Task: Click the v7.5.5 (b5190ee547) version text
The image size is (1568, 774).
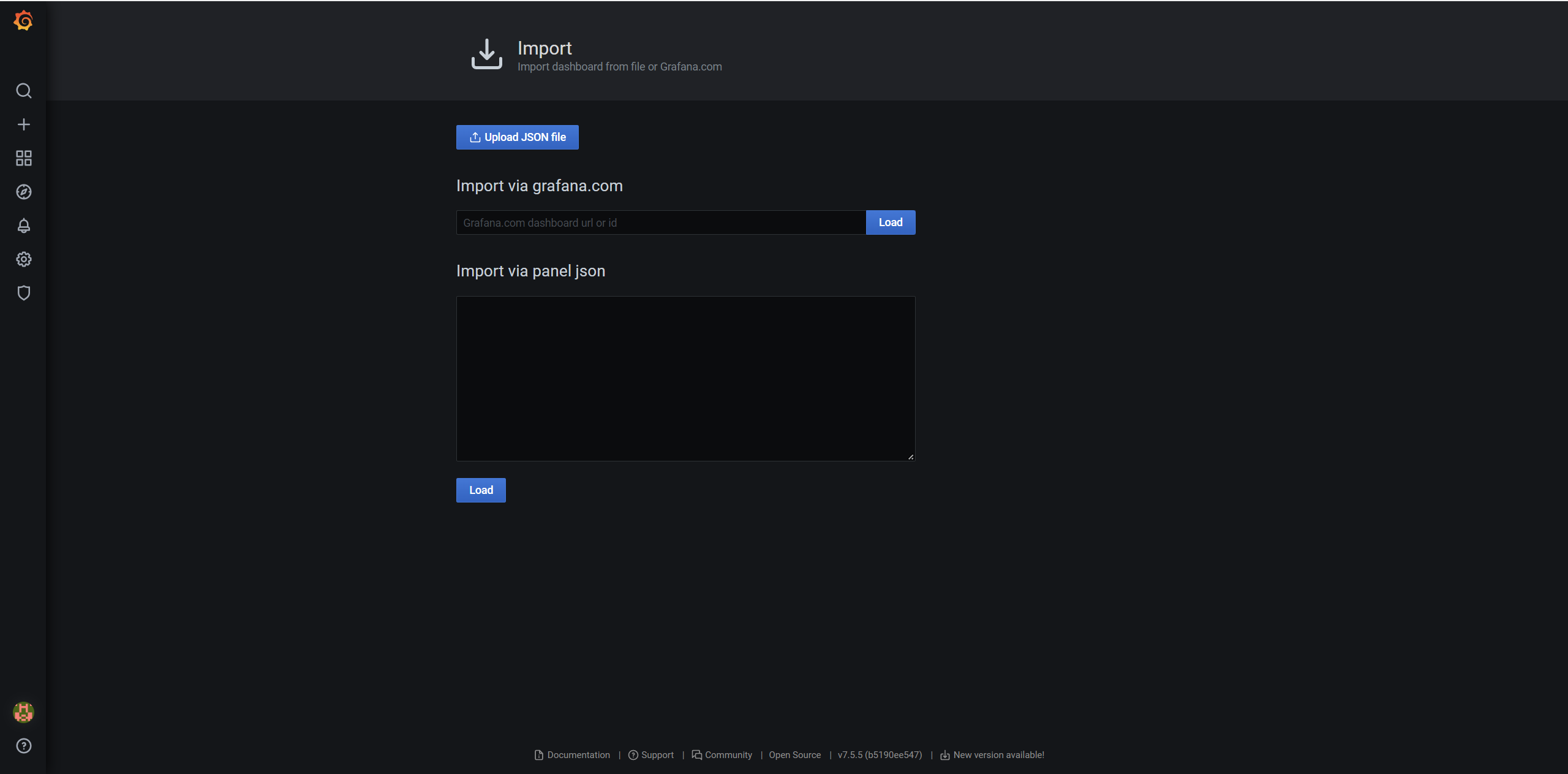Action: pos(880,755)
